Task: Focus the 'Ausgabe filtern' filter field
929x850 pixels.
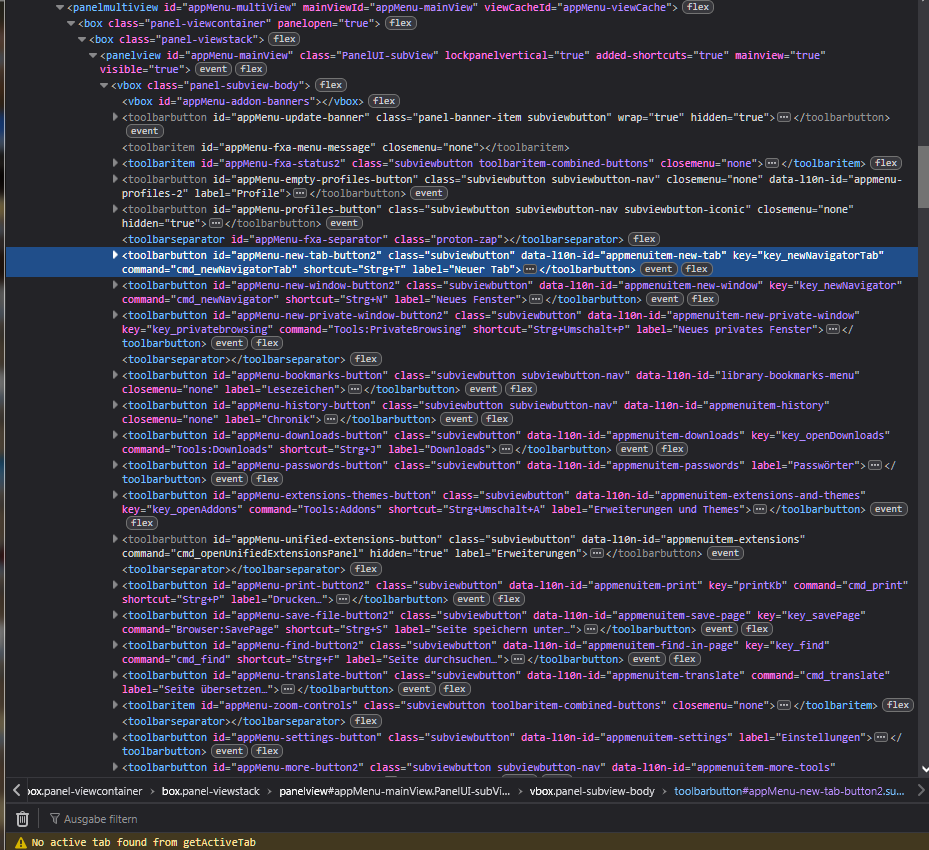Action: click(x=100, y=819)
